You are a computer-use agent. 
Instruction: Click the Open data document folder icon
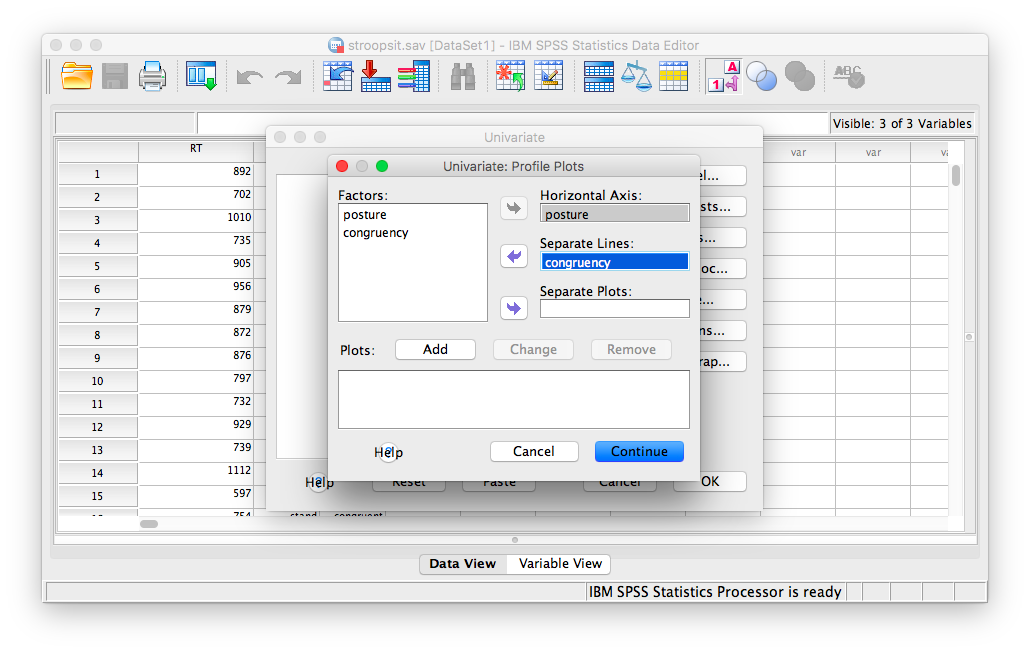click(77, 76)
